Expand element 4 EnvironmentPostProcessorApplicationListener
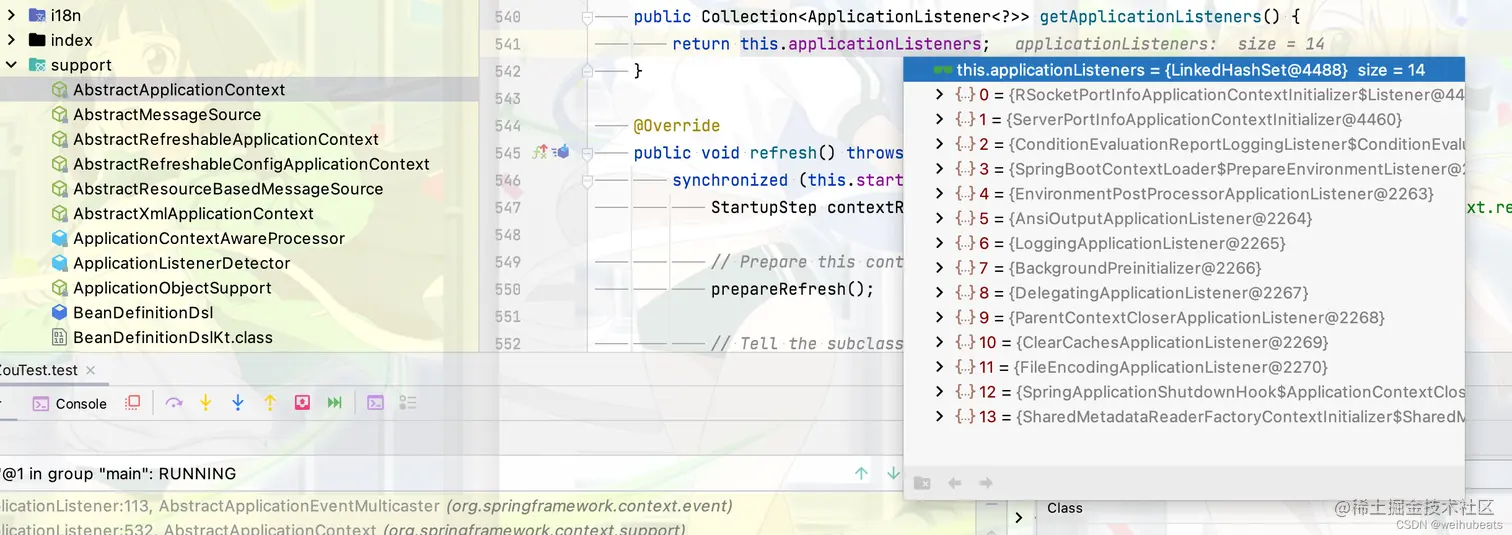The height and width of the screenshot is (535, 1512). [939, 194]
